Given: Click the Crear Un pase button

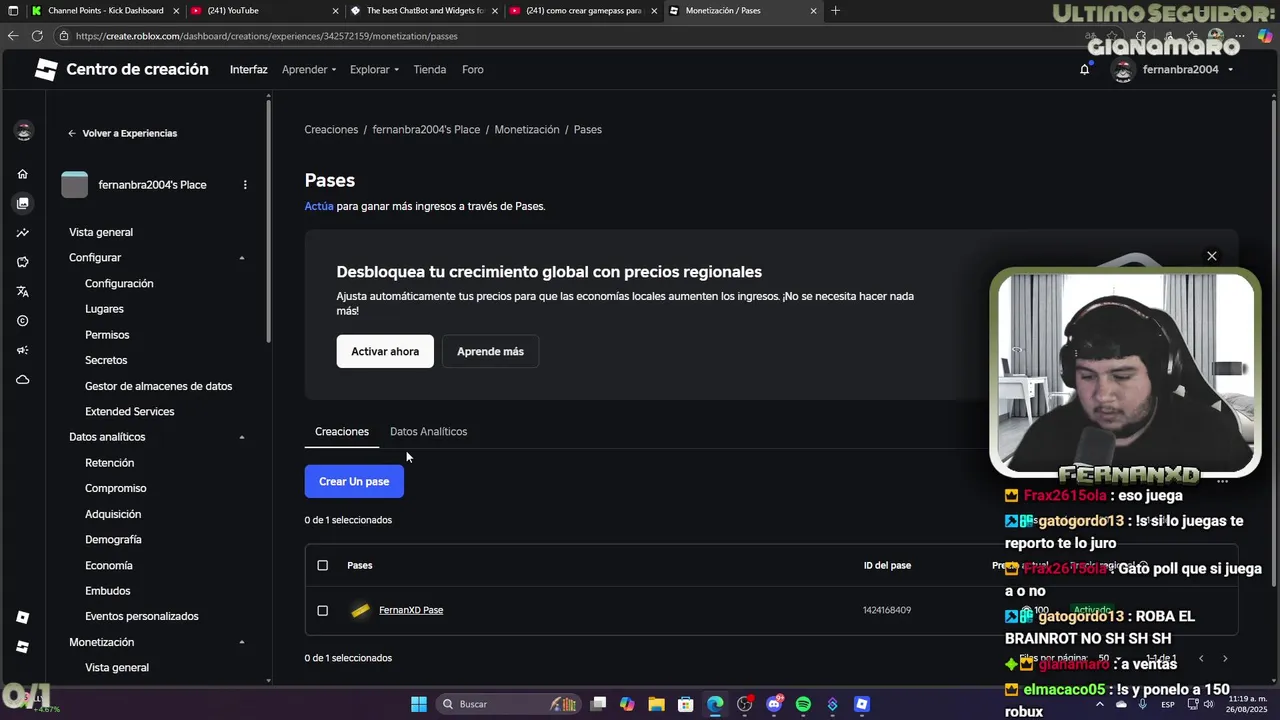Looking at the screenshot, I should point(354,482).
